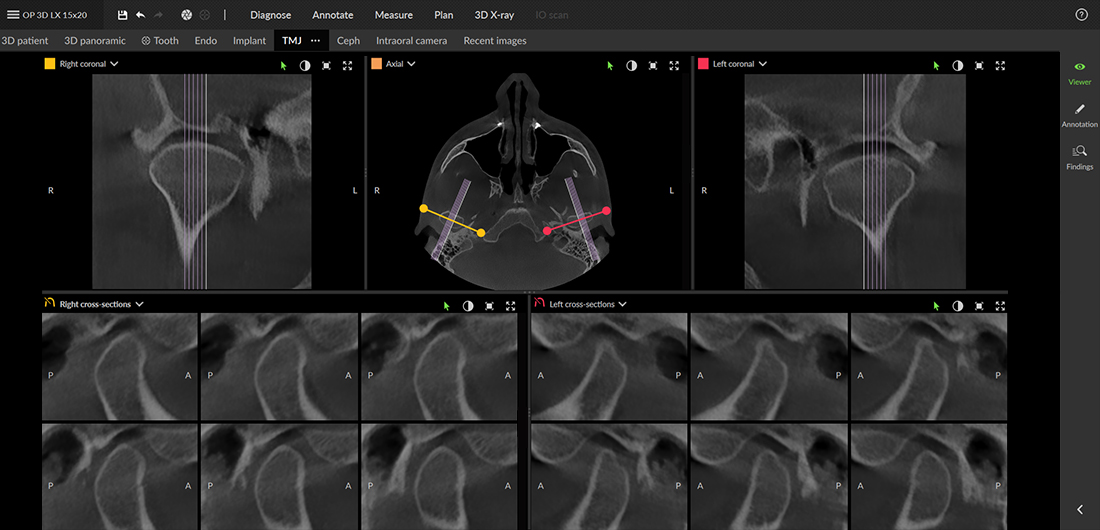The height and width of the screenshot is (530, 1100).
Task: Click the red handle endpoint in Axial view
Action: pos(606,211)
